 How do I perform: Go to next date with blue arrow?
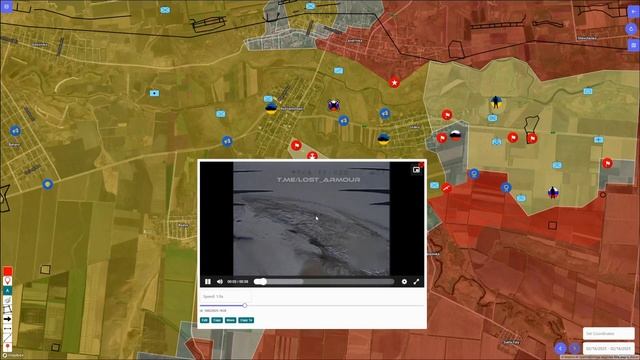click(x=574, y=348)
